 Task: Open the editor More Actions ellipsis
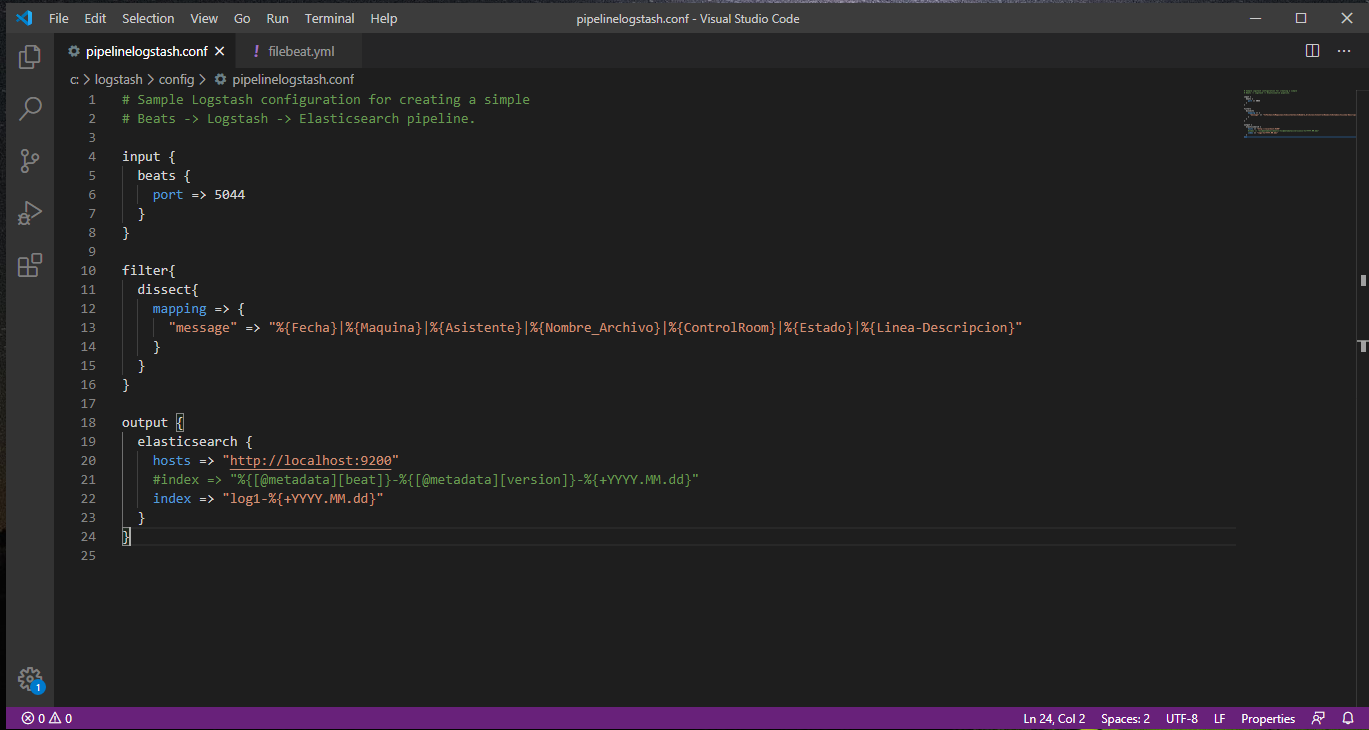click(x=1345, y=51)
